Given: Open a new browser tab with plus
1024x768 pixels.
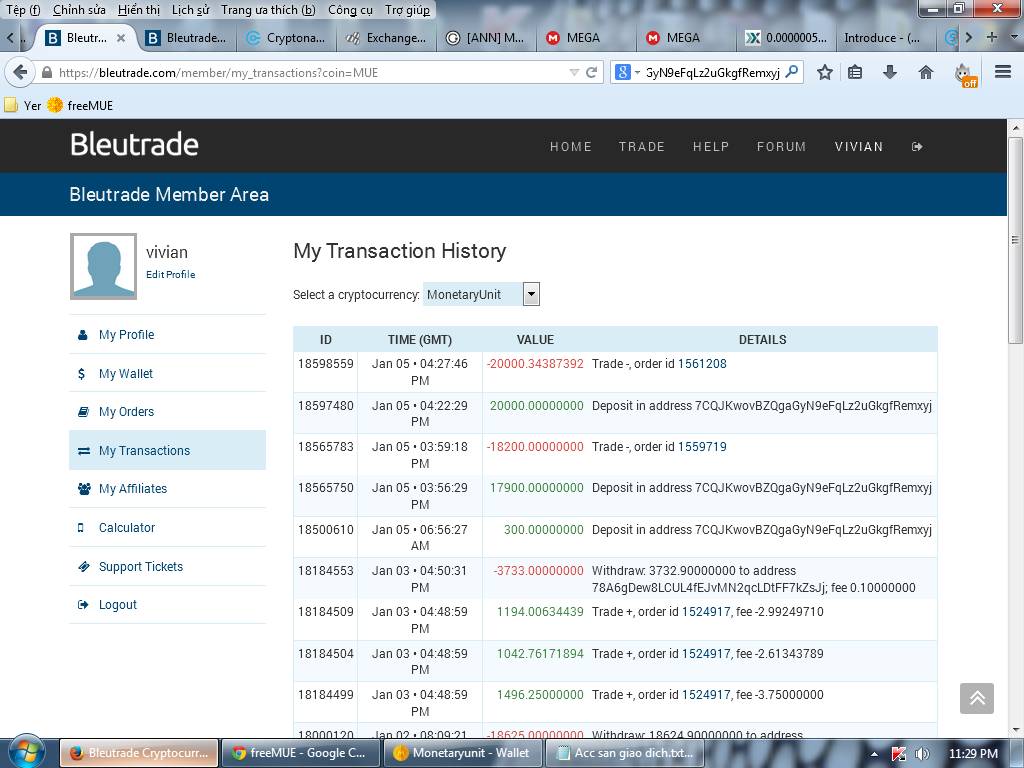Looking at the screenshot, I should [x=991, y=37].
